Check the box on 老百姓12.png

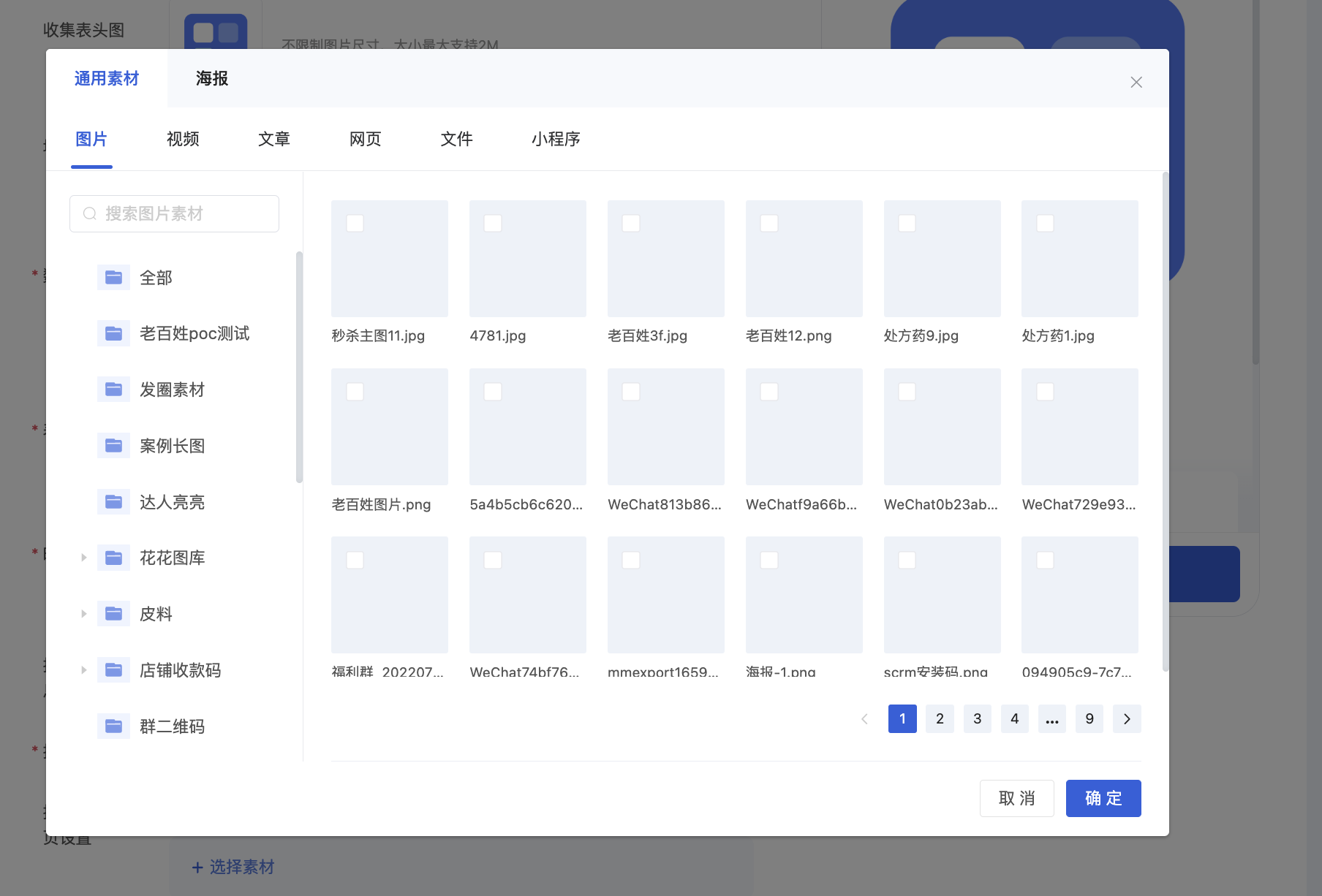click(769, 224)
